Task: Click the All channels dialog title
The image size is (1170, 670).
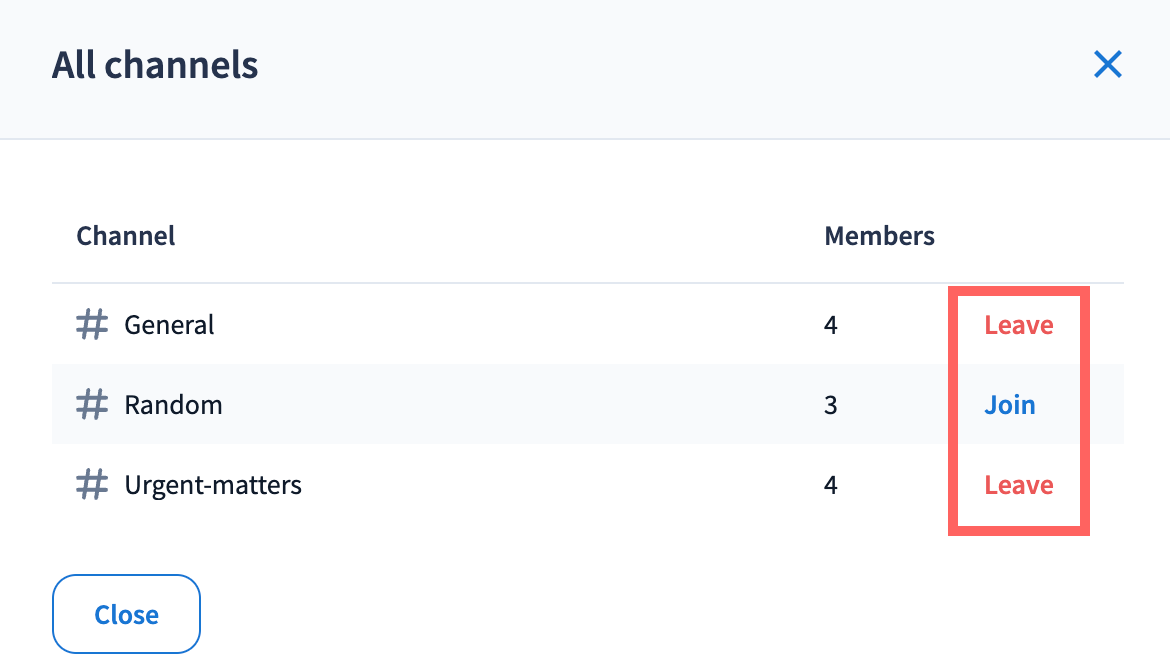Action: (155, 65)
